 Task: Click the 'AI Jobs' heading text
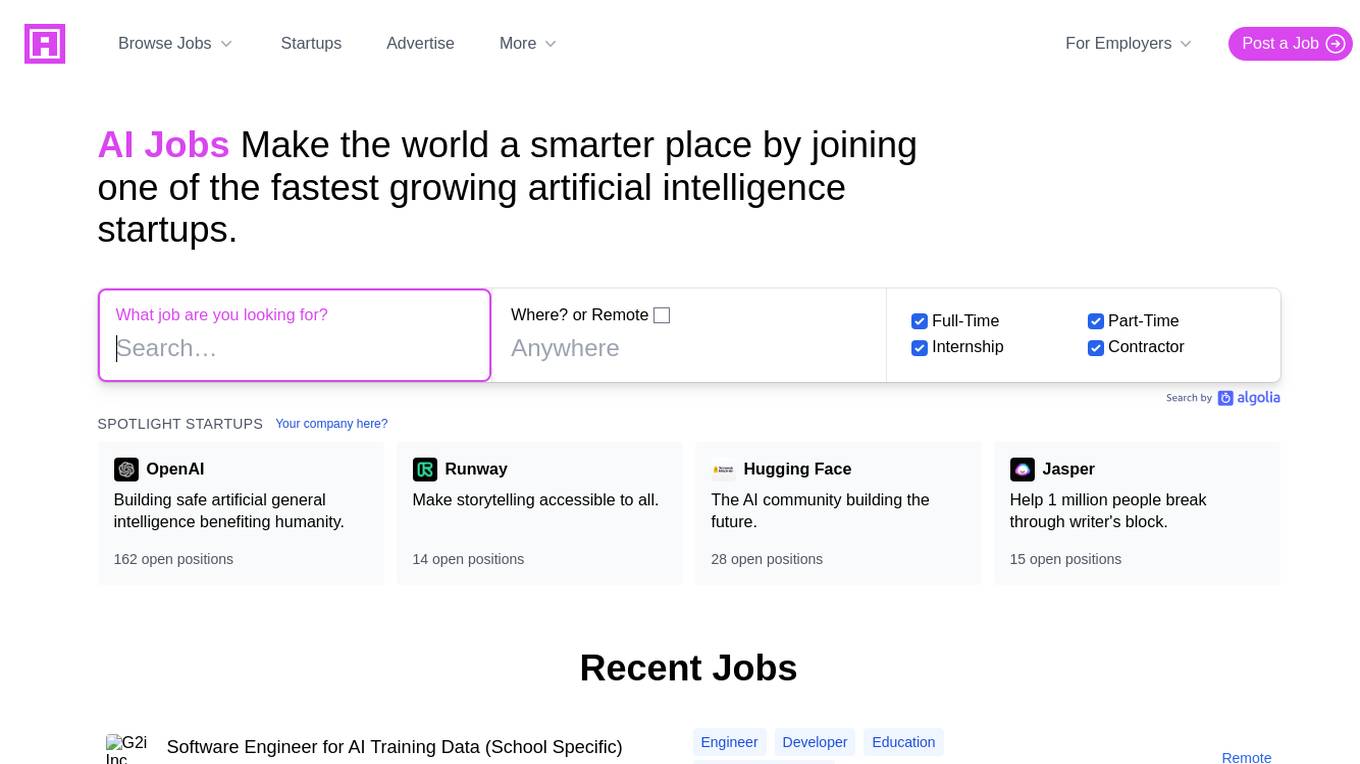[164, 145]
